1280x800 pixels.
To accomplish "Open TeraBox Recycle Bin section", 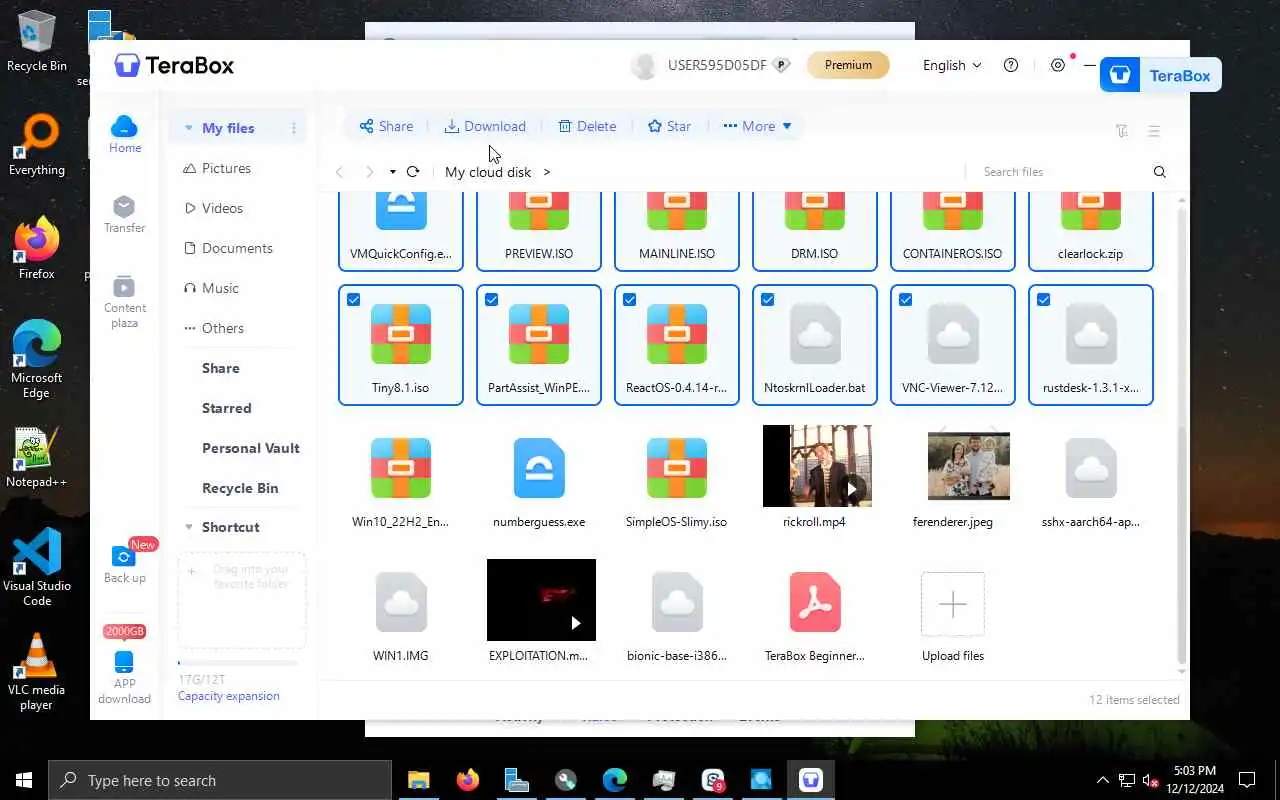I will click(240, 488).
